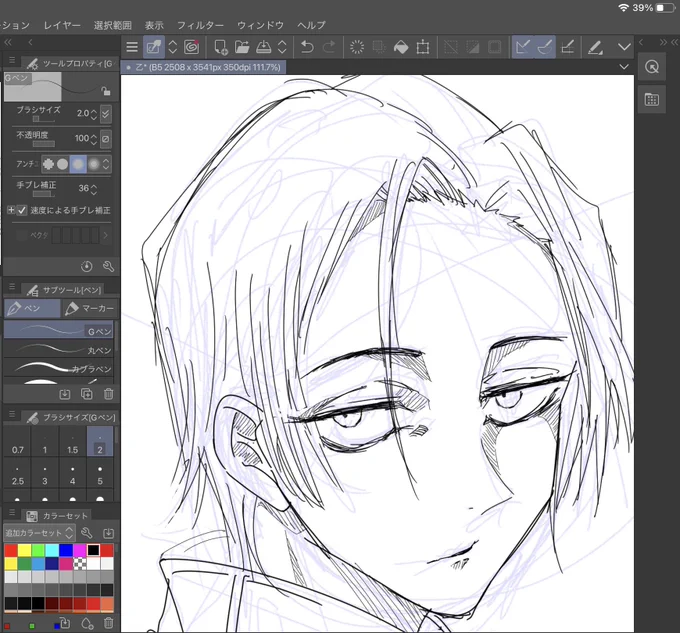This screenshot has width=680, height=633.
Task: Click the paint bucket Fill icon
Action: point(401,47)
